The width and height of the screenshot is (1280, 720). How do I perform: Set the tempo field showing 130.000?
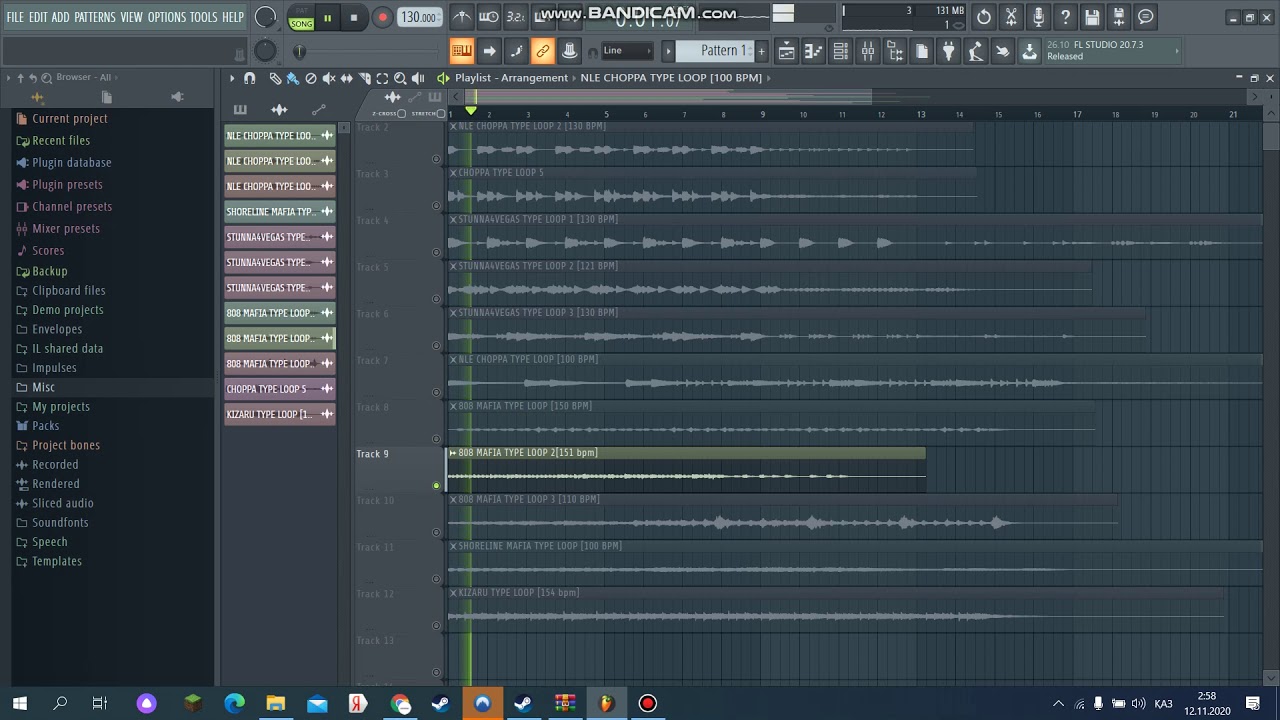click(x=419, y=17)
